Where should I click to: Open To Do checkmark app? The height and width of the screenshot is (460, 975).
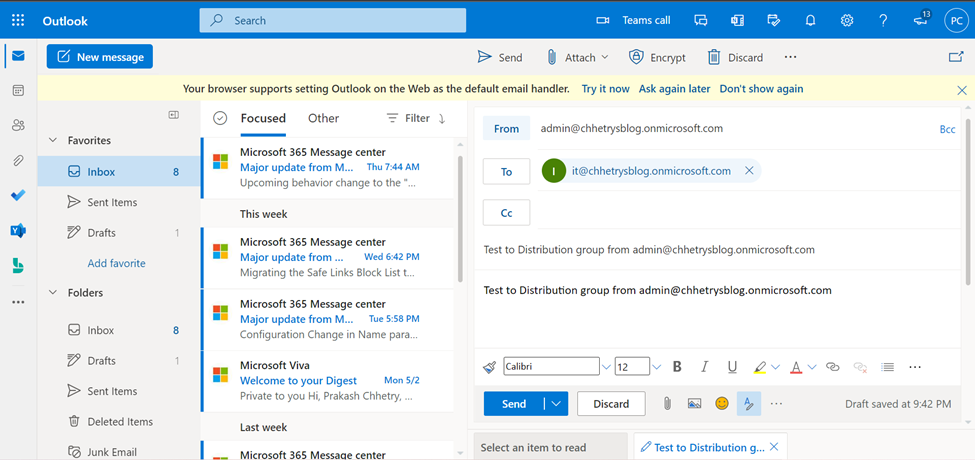18,195
